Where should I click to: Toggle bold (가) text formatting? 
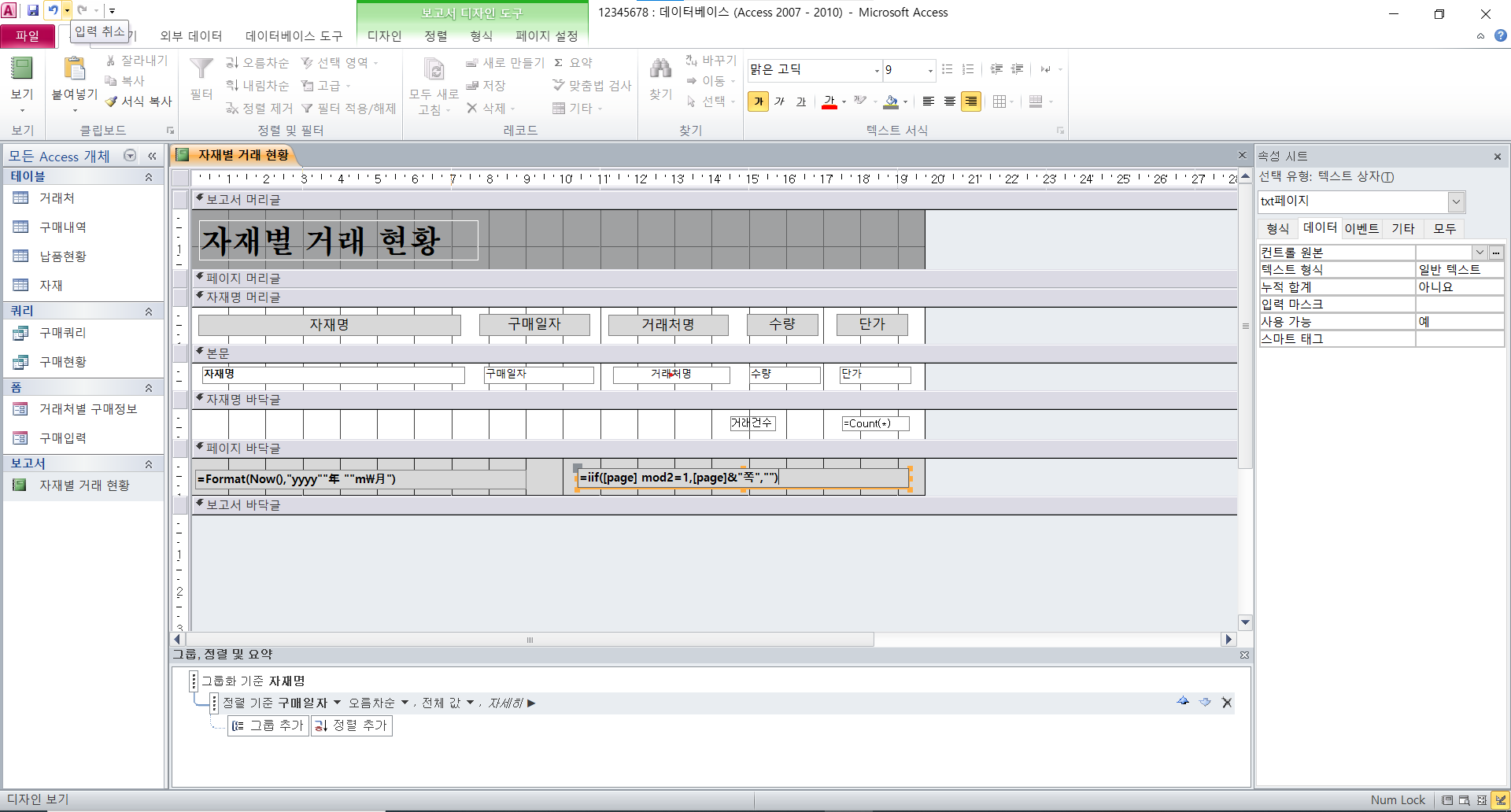[759, 101]
